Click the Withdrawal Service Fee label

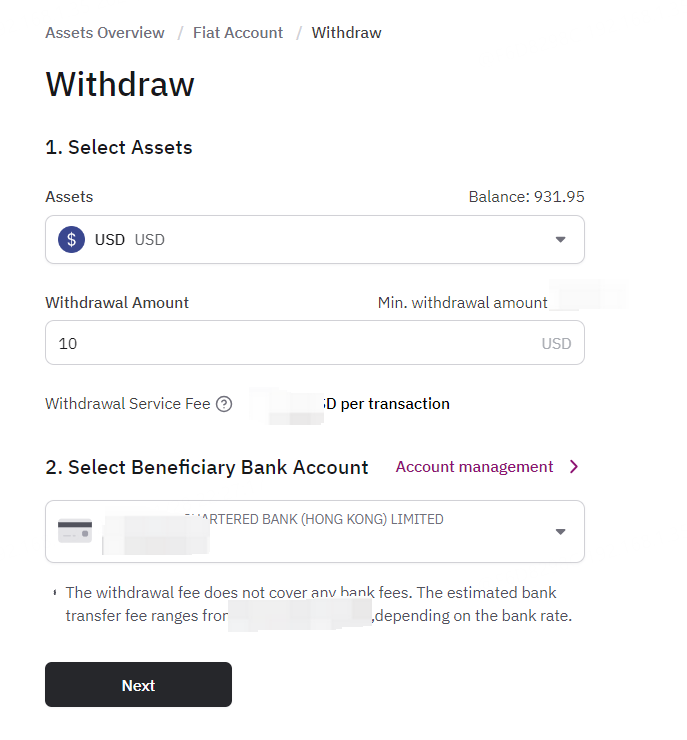point(127,404)
